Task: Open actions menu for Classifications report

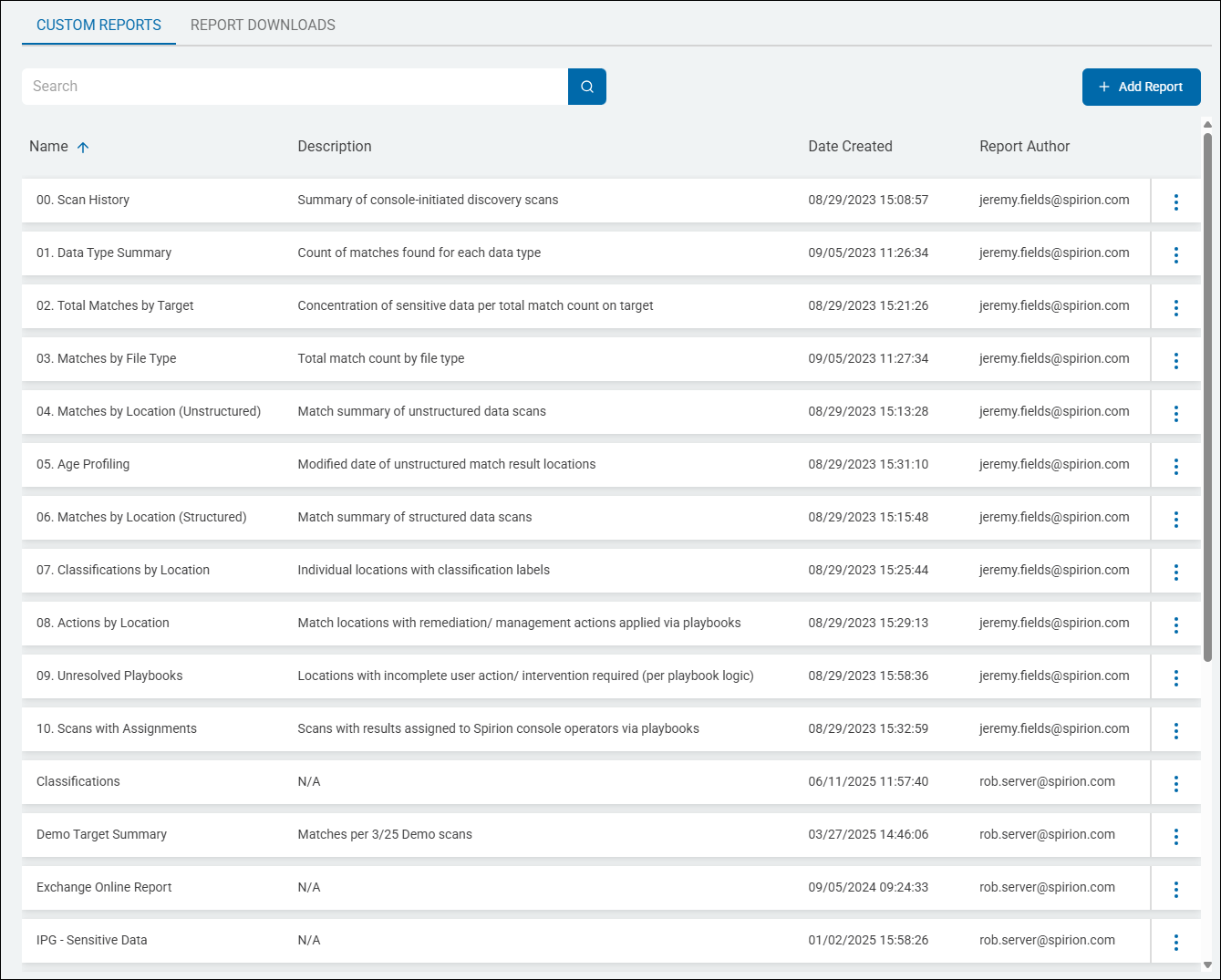Action: (1175, 781)
